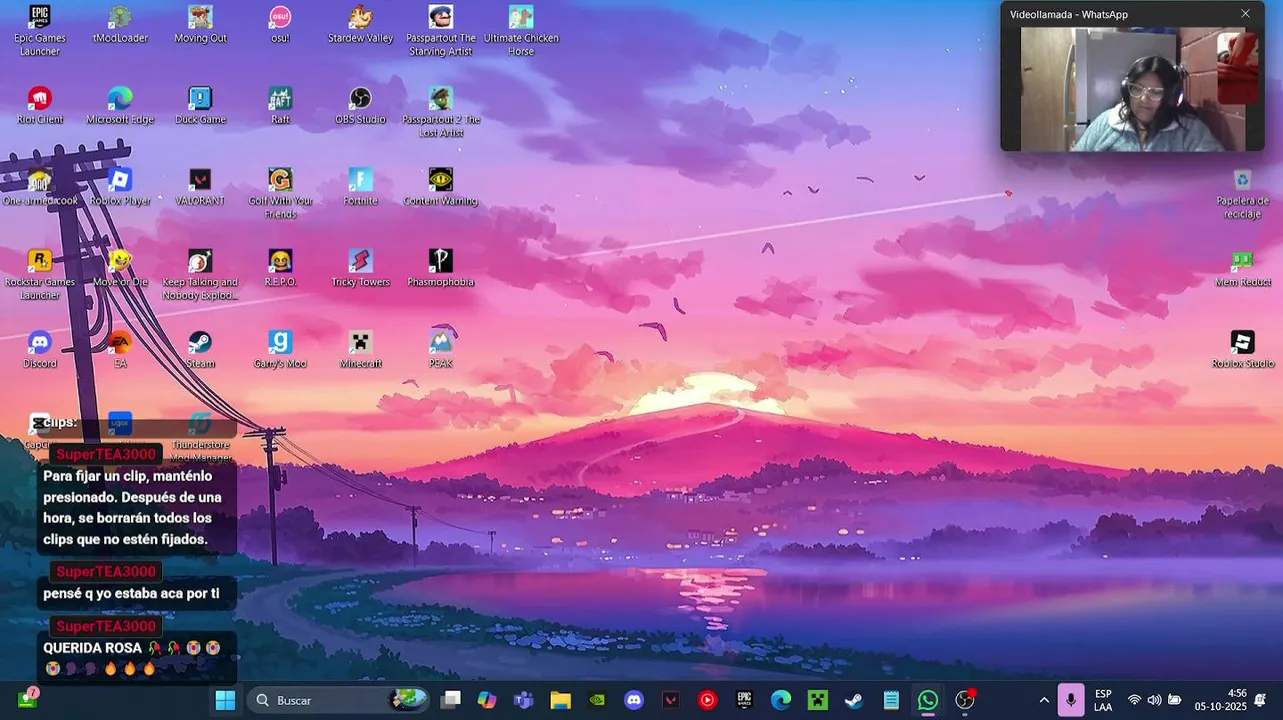Image resolution: width=1283 pixels, height=720 pixels.
Task: Select Keep Talking and Nobody Explodes icon
Action: coord(200,275)
